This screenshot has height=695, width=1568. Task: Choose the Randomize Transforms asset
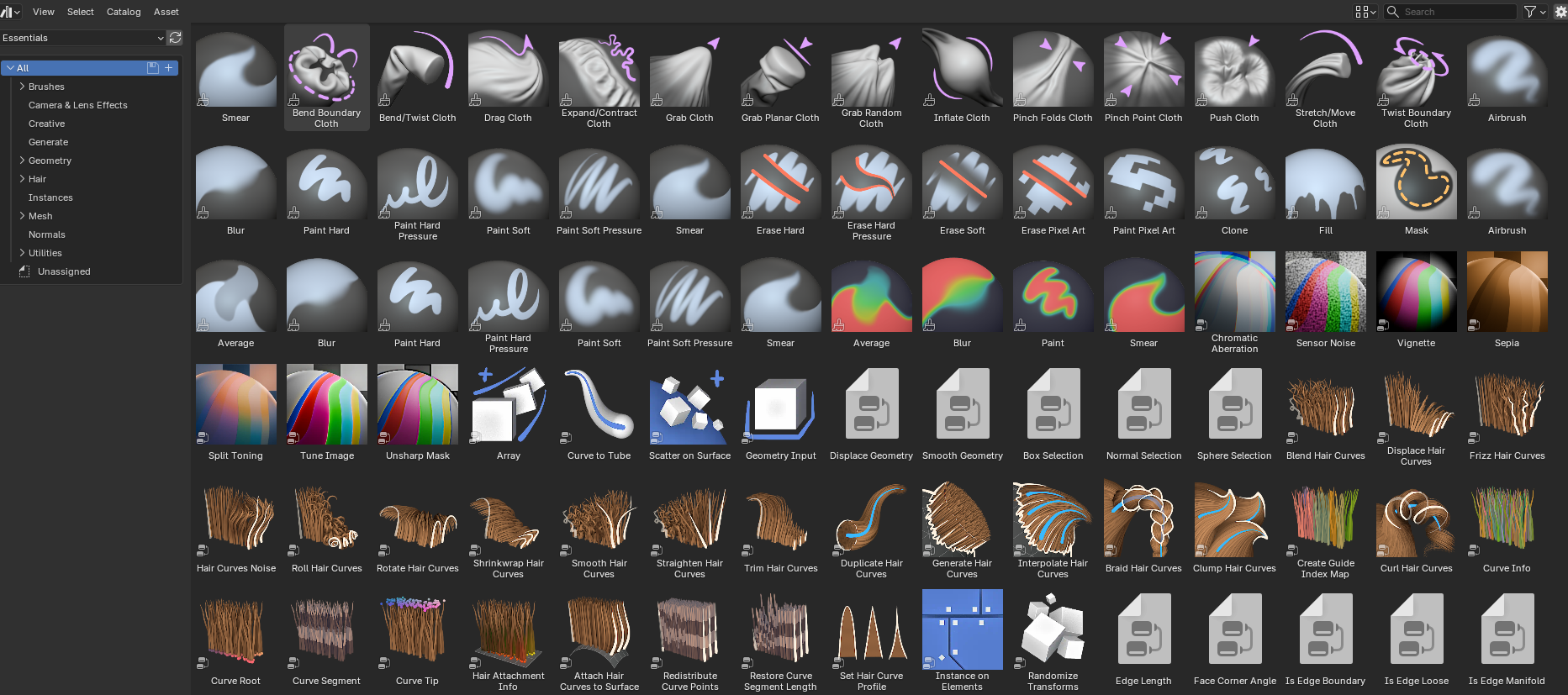coord(1053,640)
